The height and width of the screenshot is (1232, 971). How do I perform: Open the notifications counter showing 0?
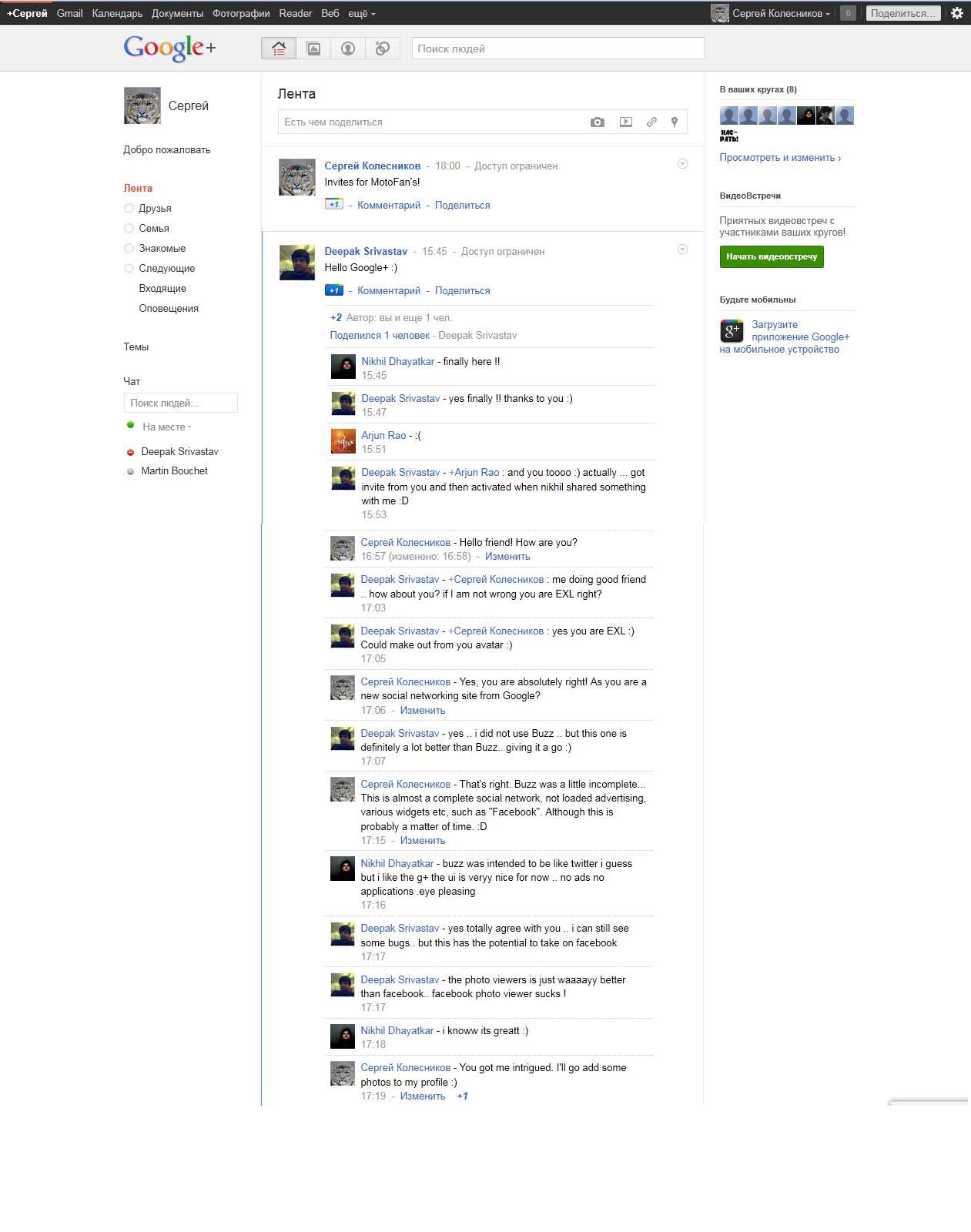click(848, 13)
